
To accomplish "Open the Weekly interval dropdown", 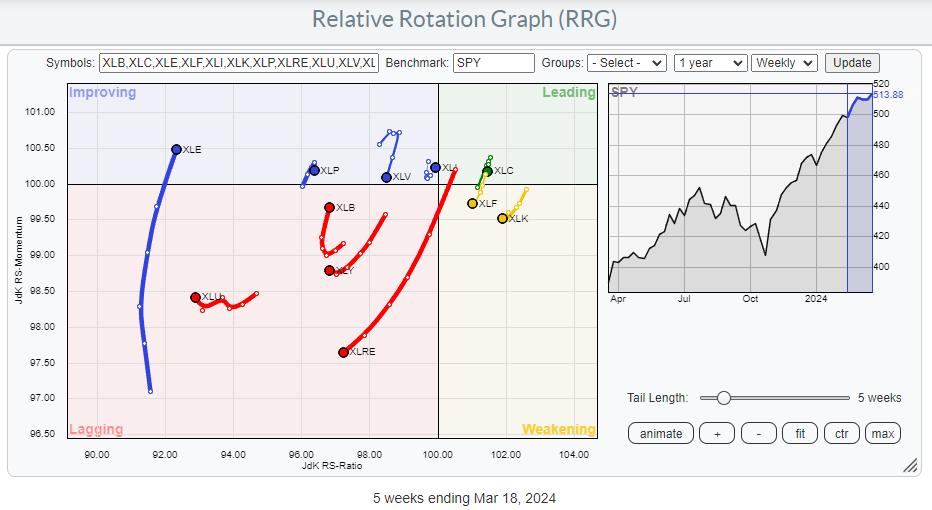I will click(784, 62).
